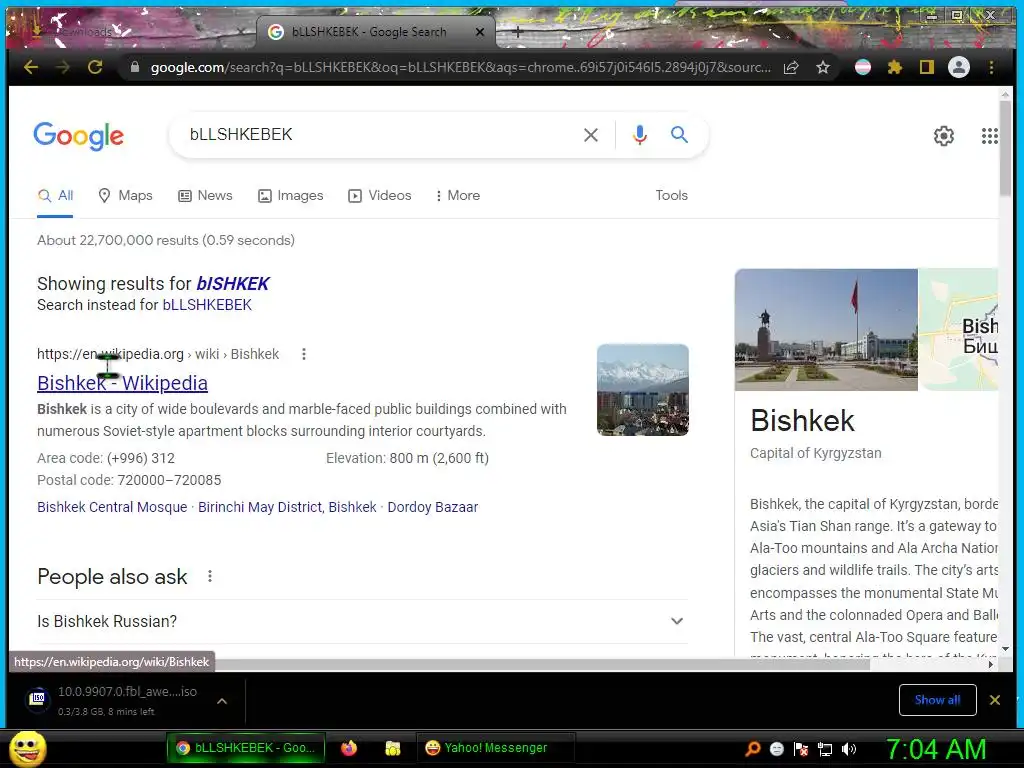Open the Google apps grid
The image size is (1024, 768).
(x=989, y=136)
